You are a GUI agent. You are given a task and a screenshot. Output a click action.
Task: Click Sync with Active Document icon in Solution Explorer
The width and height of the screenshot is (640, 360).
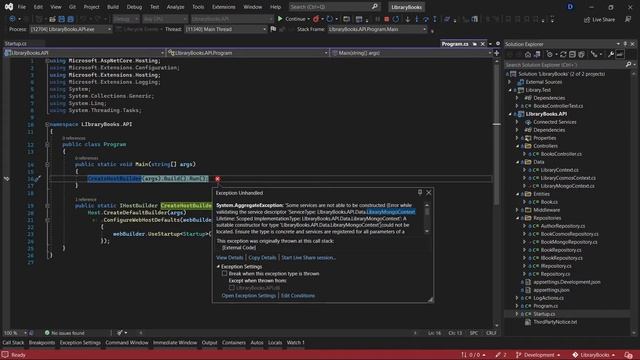point(563,54)
